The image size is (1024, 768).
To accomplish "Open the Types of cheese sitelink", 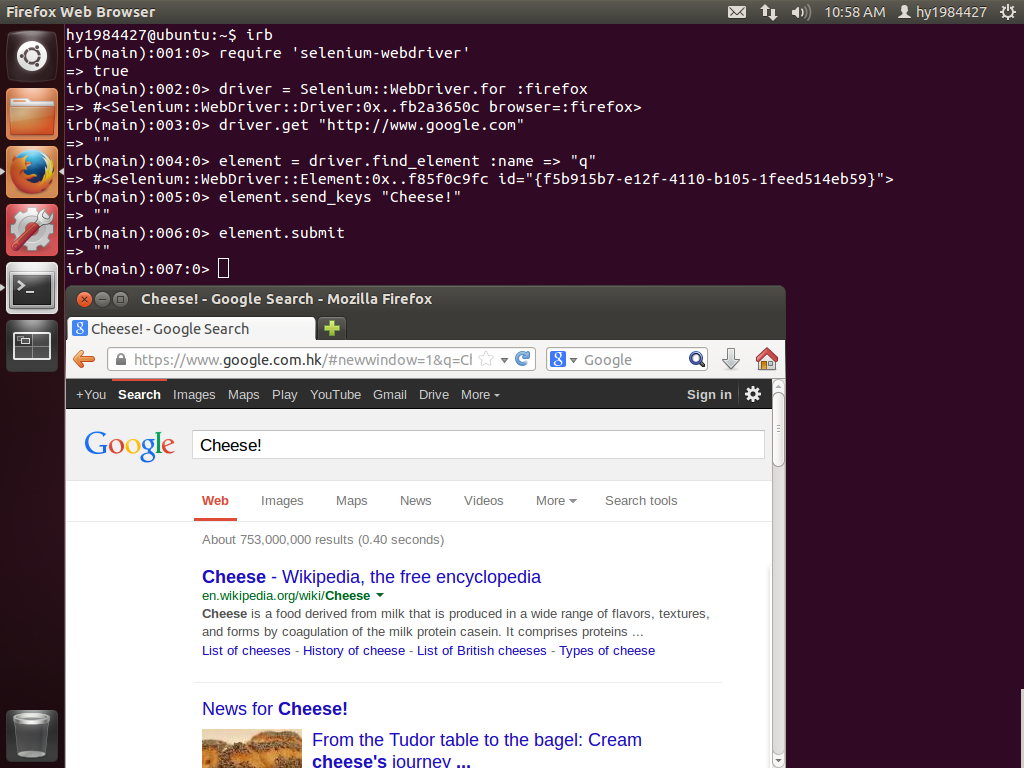I will 607,650.
